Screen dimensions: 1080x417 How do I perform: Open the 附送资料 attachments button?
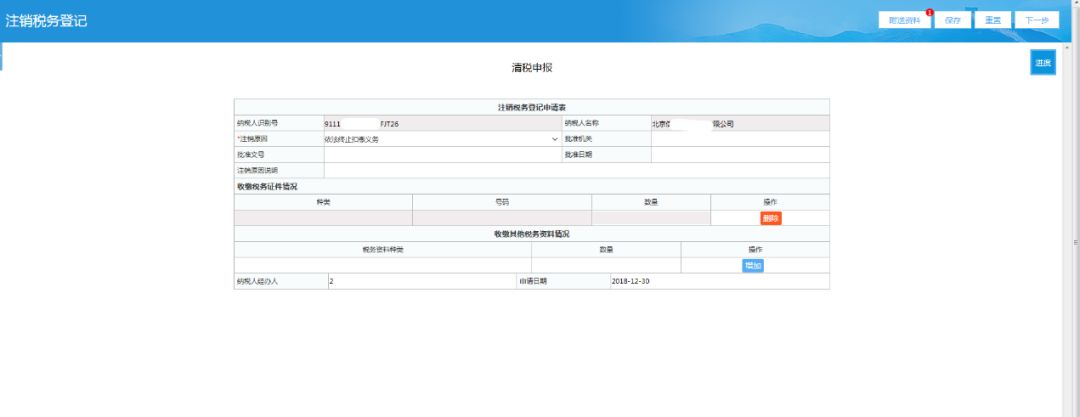coord(904,20)
